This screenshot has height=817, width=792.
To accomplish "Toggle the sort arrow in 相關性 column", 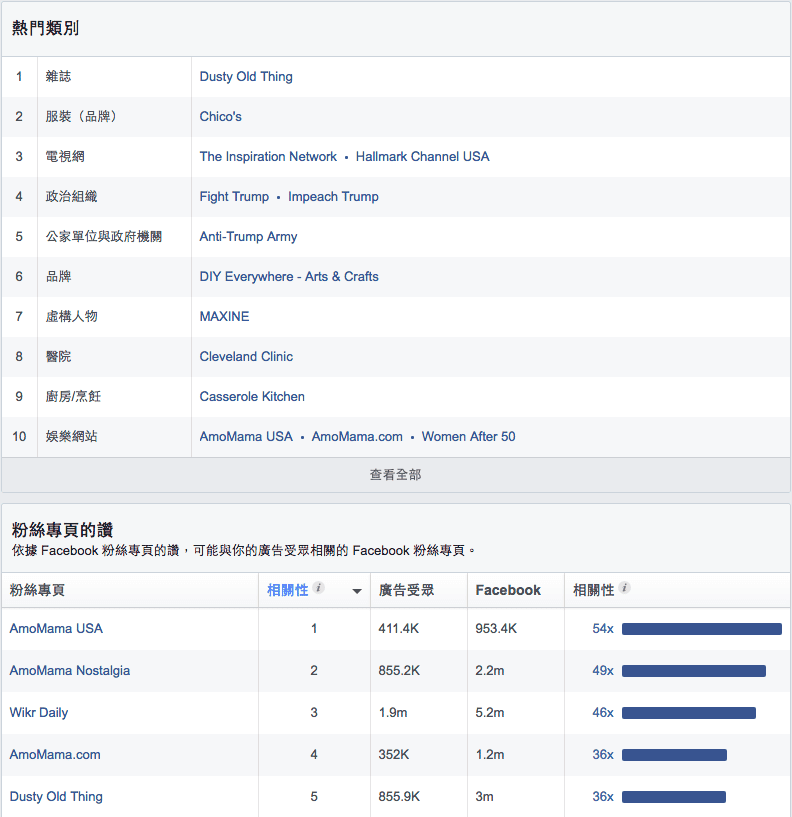I will point(357,591).
